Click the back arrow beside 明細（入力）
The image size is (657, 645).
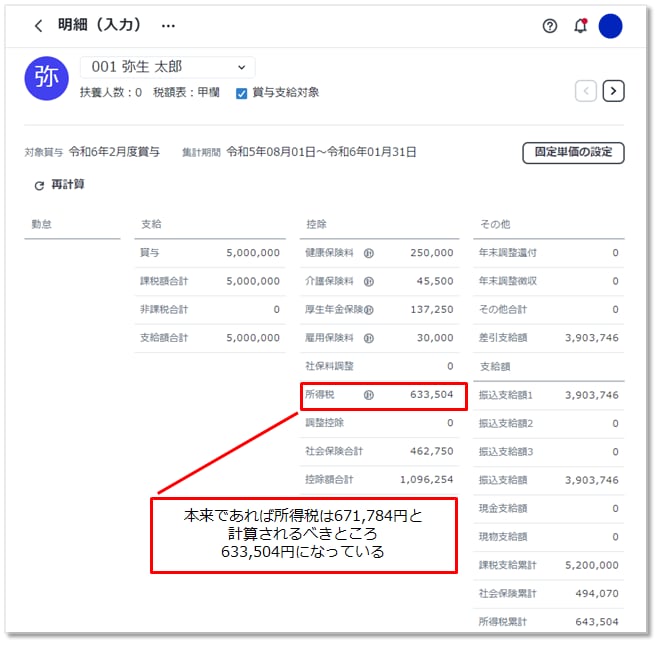pos(38,26)
